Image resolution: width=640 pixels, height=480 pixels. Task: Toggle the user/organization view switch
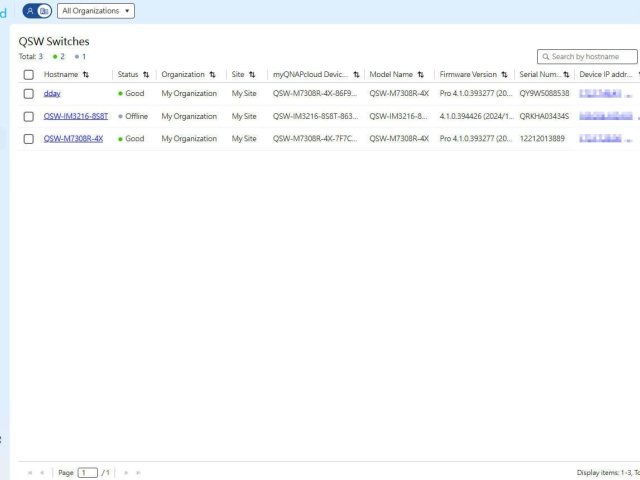point(37,11)
